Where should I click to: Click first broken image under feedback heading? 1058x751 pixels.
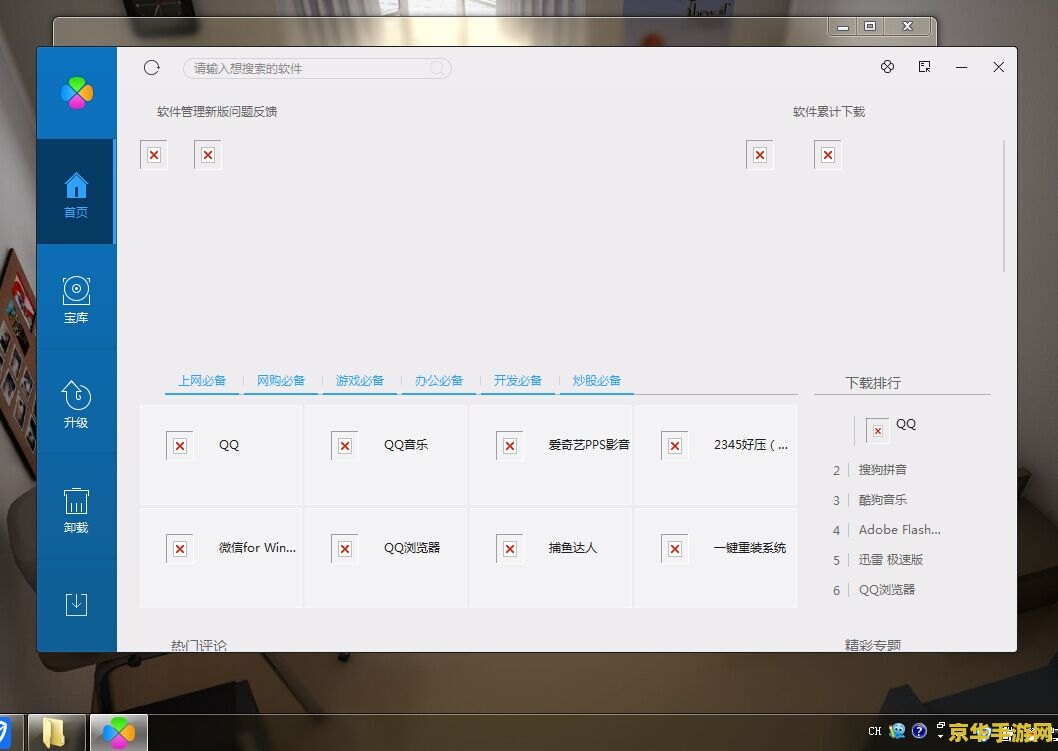154,155
